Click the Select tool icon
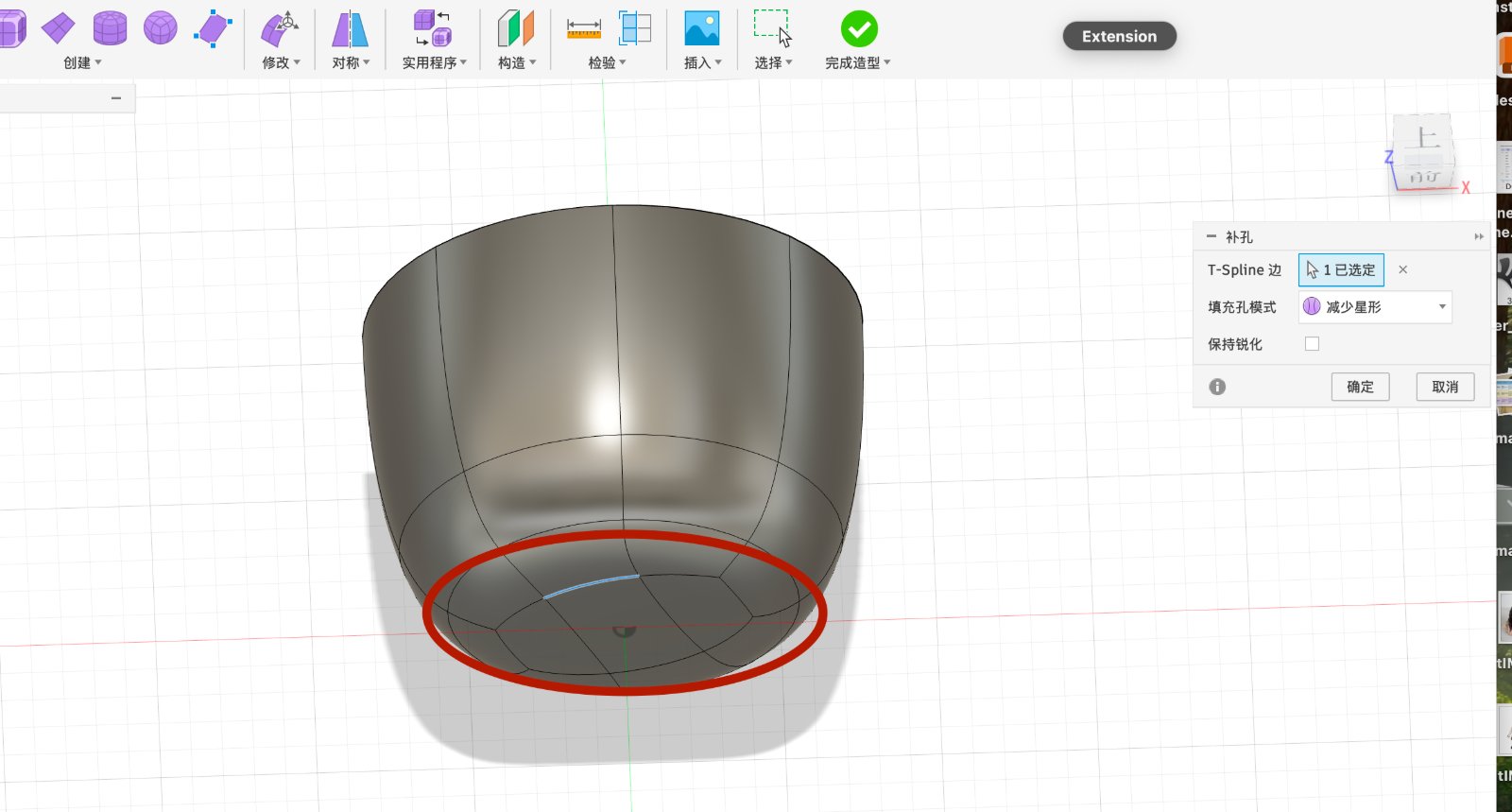Viewport: 1512px width, 812px height. (x=772, y=28)
